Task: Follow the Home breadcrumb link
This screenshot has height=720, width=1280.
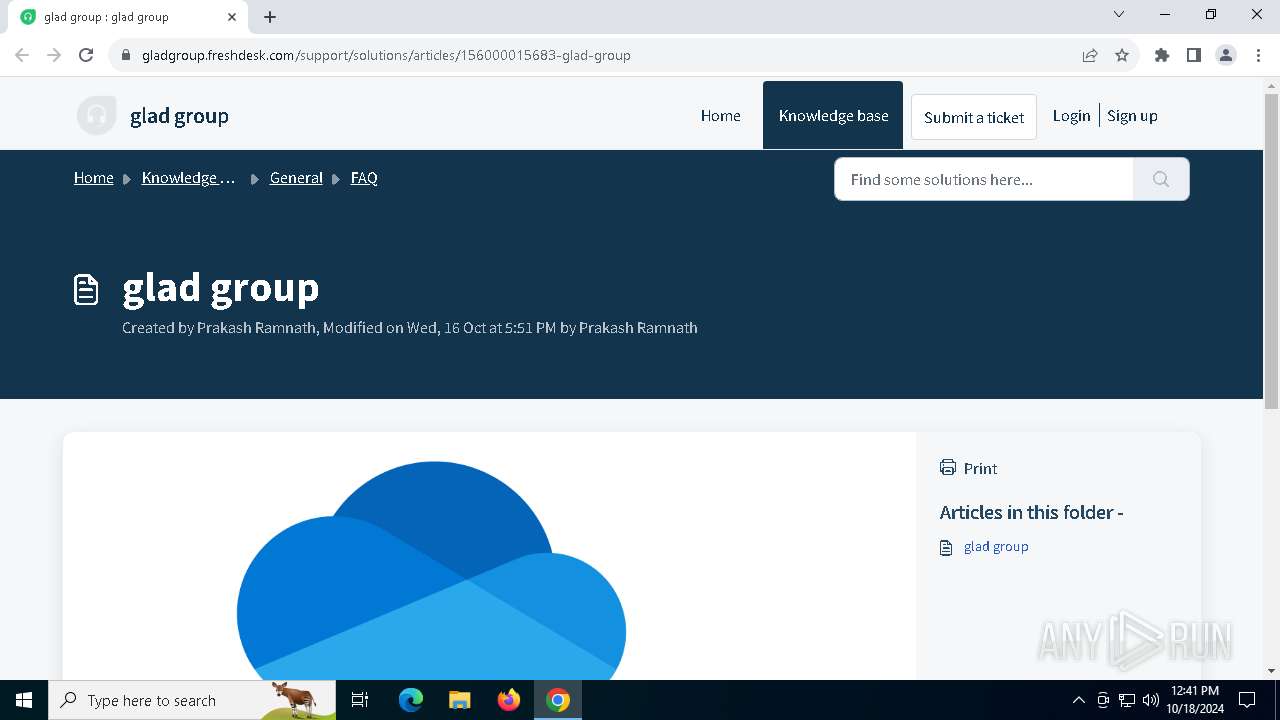Action: click(94, 178)
